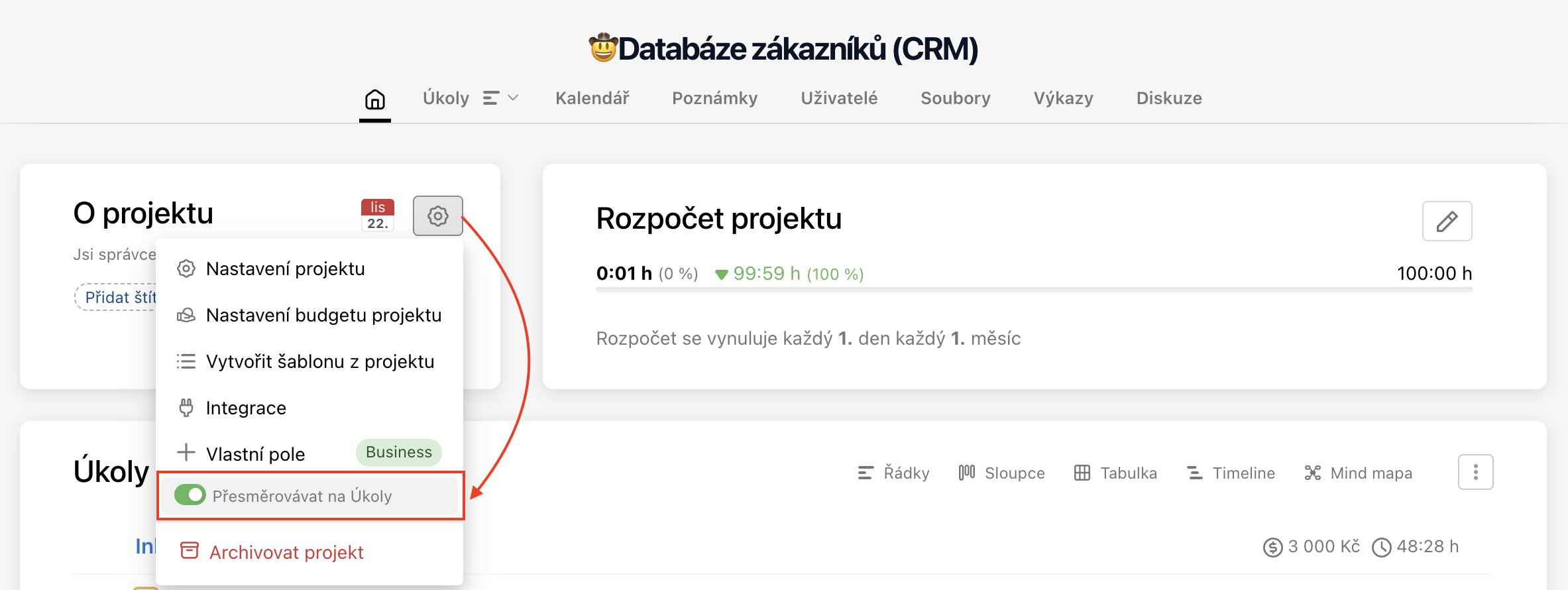Open the Úkoly tab
This screenshot has height=590, width=1568.
[446, 98]
